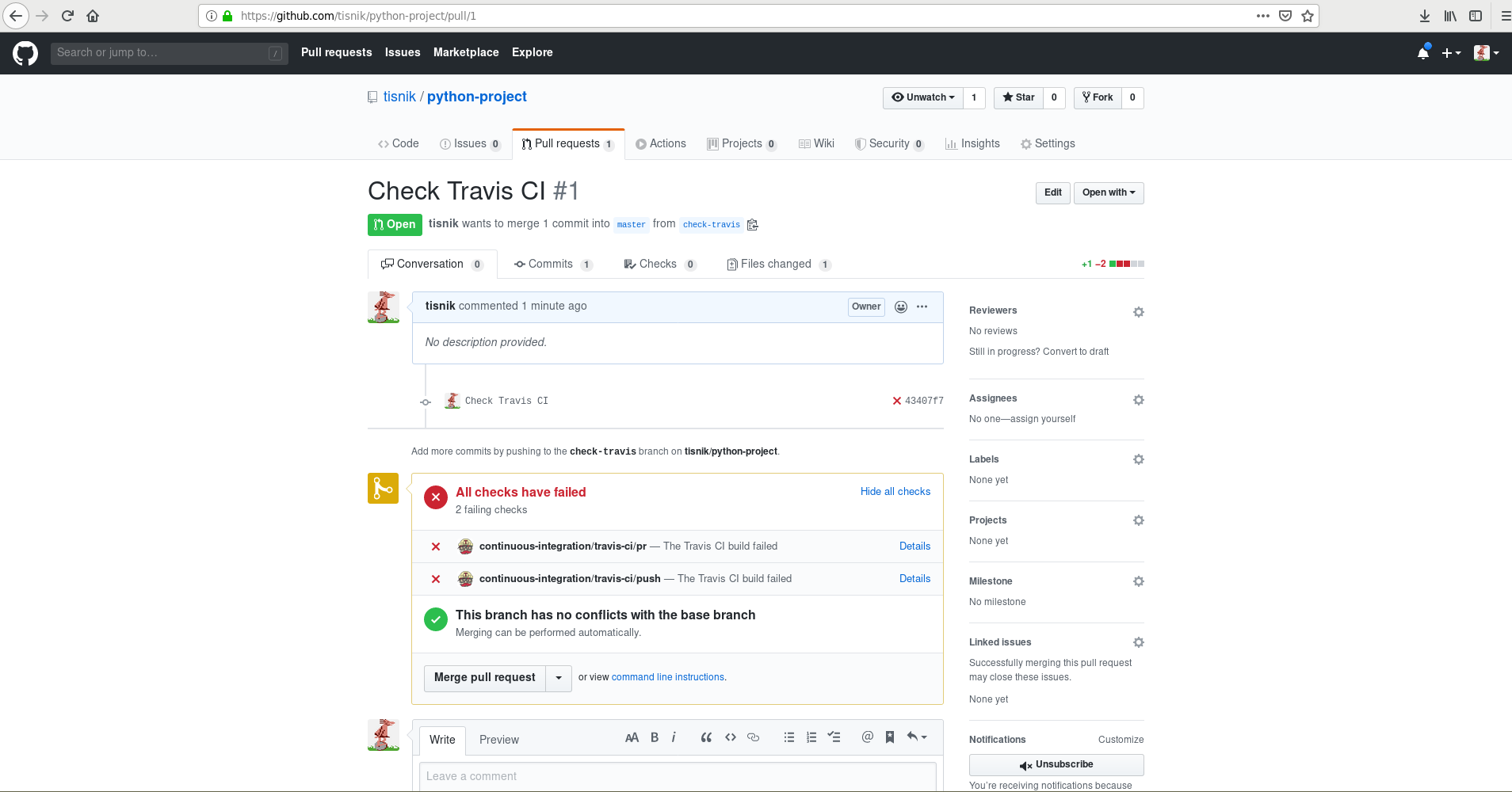Open the Actions tab
This screenshot has width=1512, height=792.
(661, 144)
